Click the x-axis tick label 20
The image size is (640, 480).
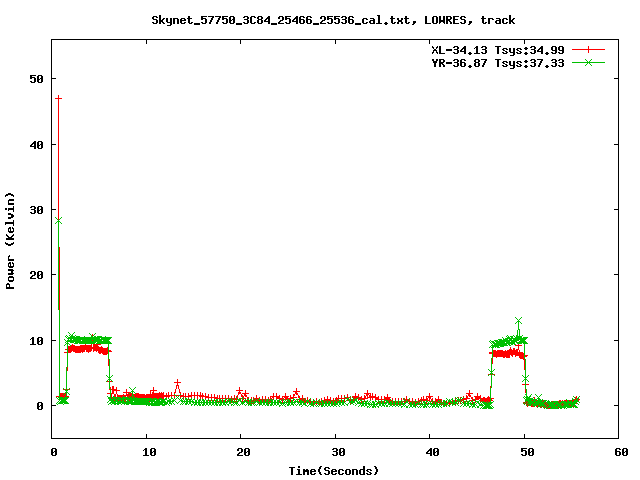coord(243,452)
